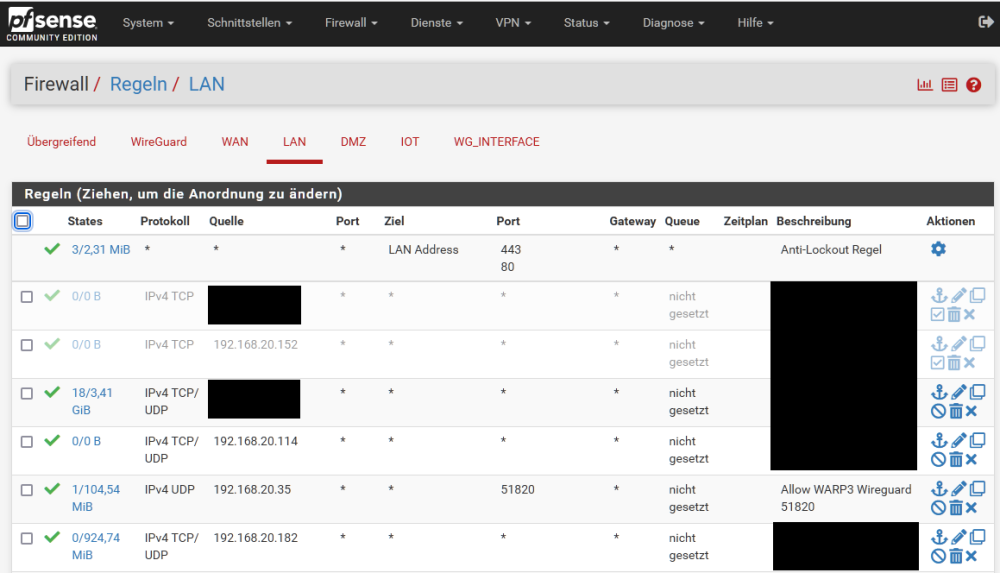Screen dimensions: 1000x573
Task: Click the logout icon in the navbar
Action: point(985,22)
